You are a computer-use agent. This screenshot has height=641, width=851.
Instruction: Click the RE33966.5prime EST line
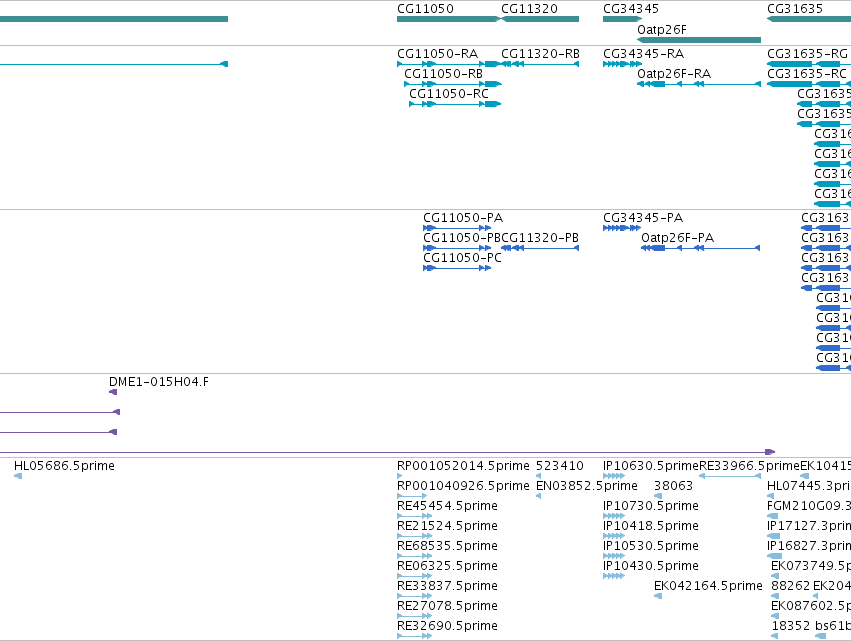pyautogui.click(x=730, y=476)
